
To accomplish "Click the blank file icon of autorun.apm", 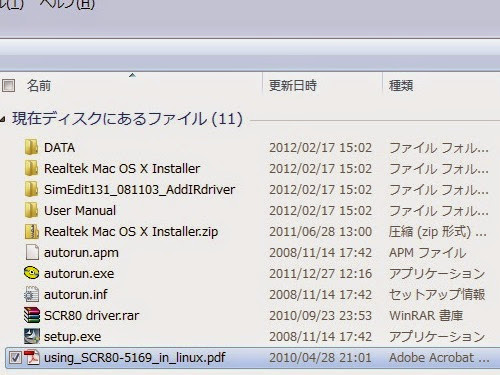I will tap(32, 252).
